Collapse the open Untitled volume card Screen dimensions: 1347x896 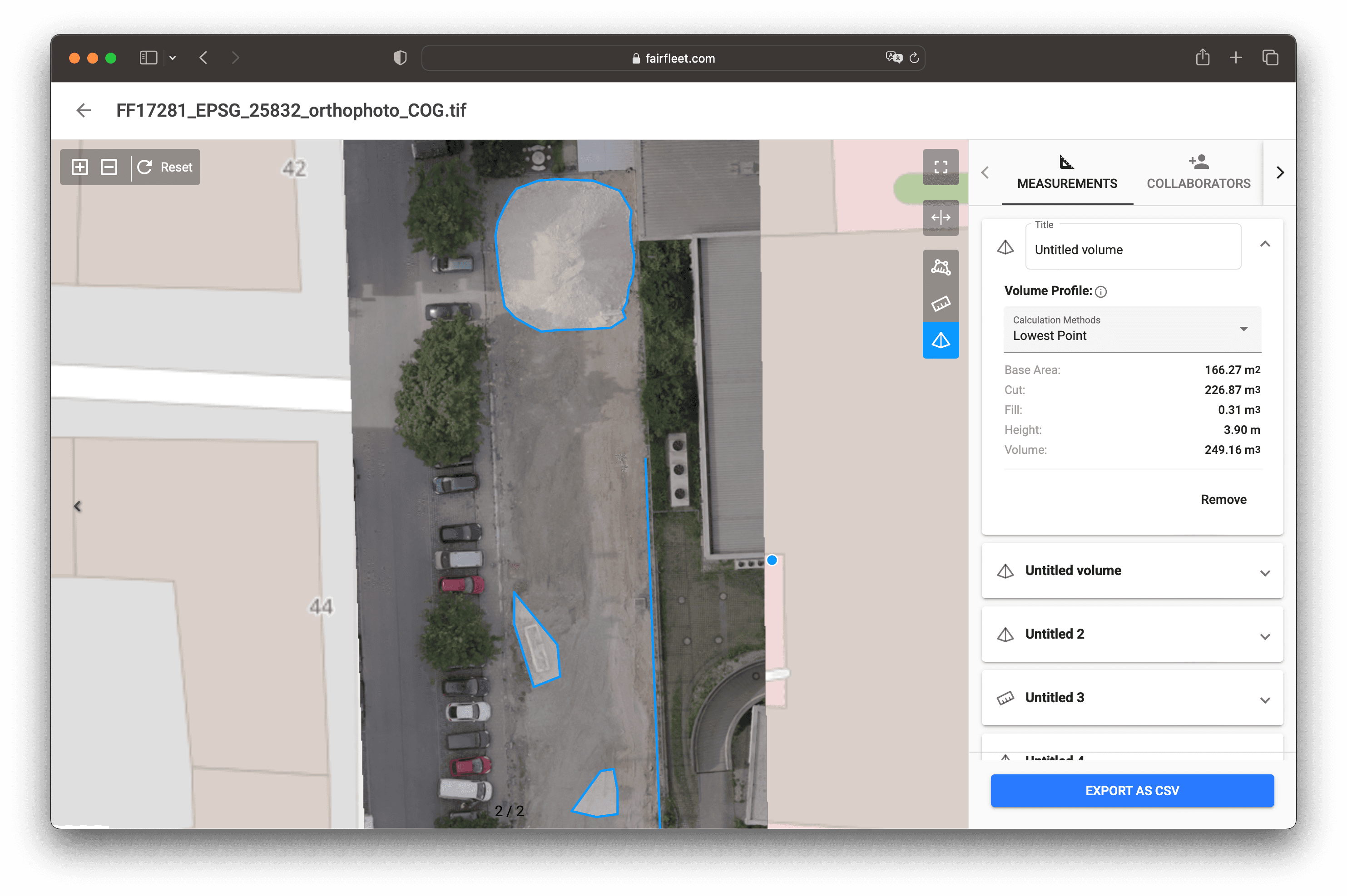tap(1265, 244)
